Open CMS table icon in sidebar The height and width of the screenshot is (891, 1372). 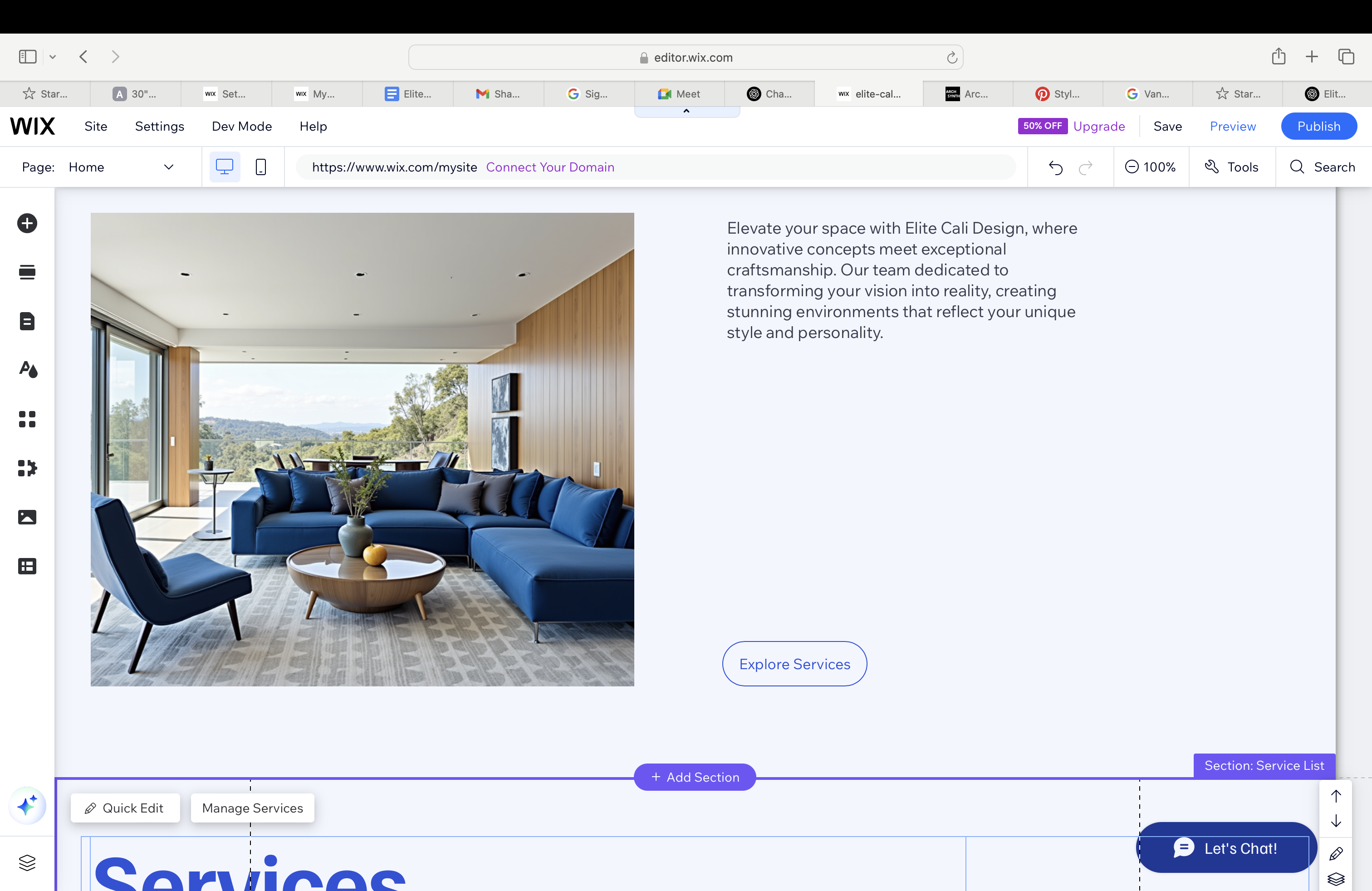point(27,566)
